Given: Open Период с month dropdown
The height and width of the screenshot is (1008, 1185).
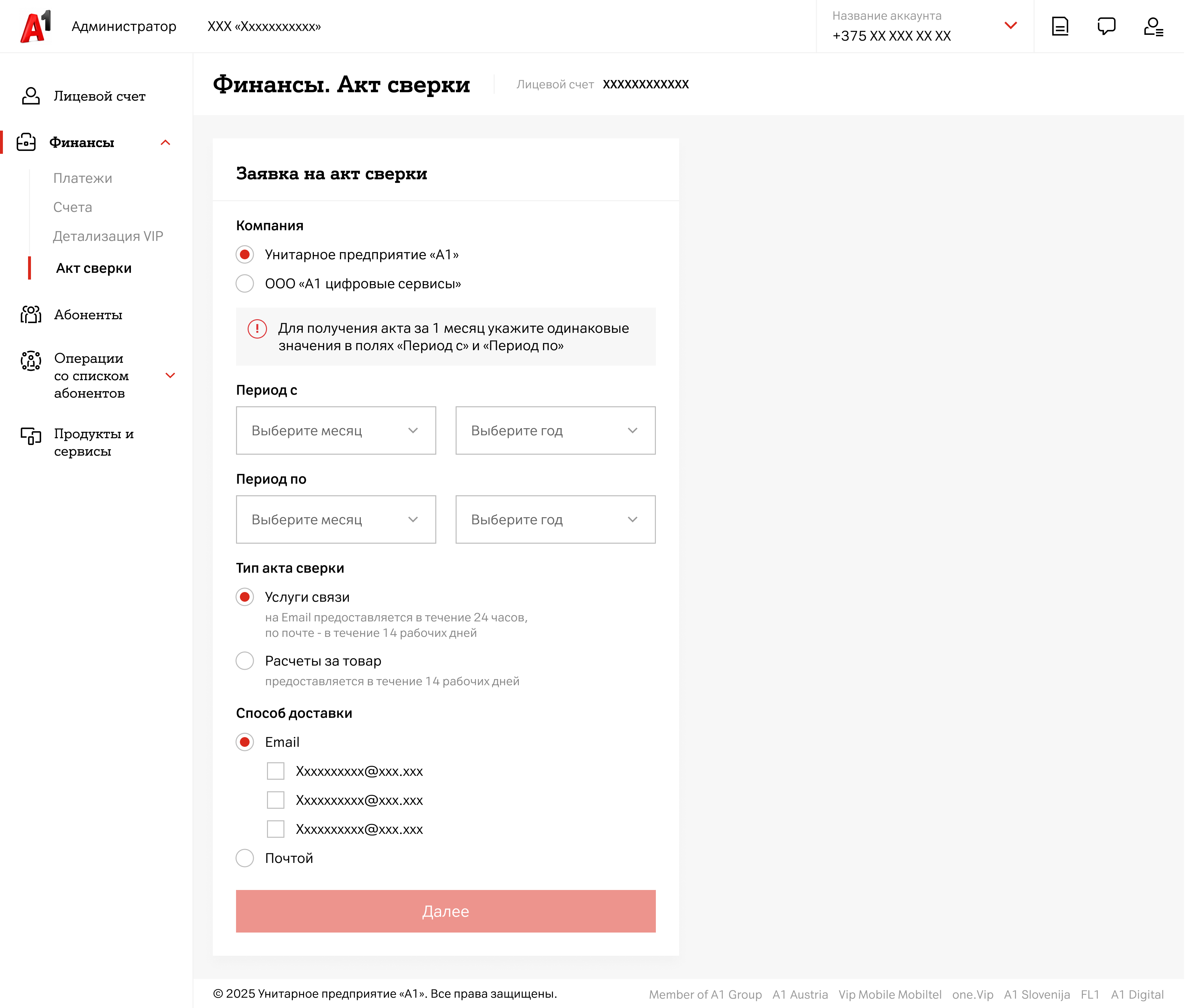Looking at the screenshot, I should click(336, 430).
